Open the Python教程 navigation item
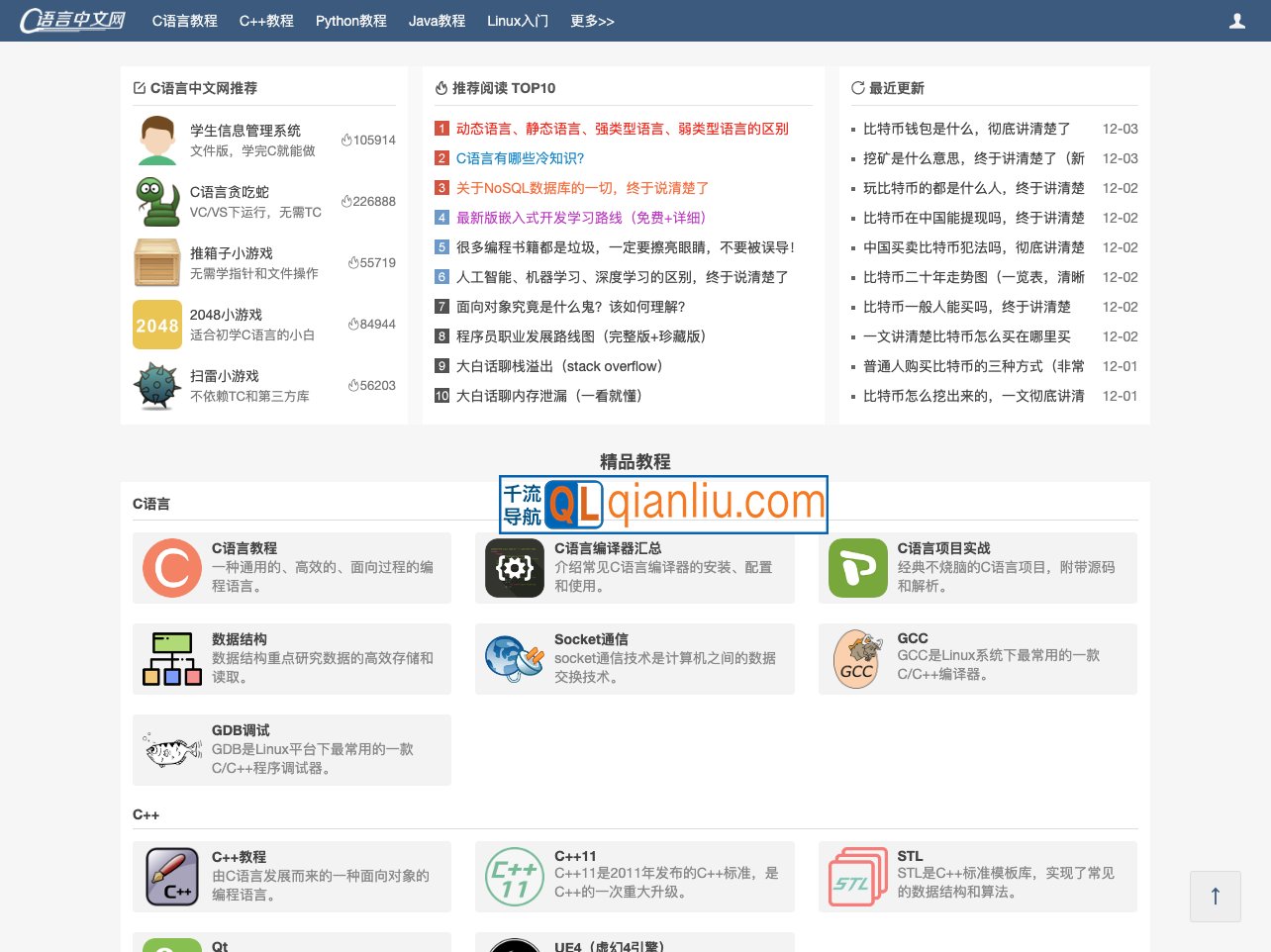Screen dimensions: 1271x952 click(x=350, y=21)
